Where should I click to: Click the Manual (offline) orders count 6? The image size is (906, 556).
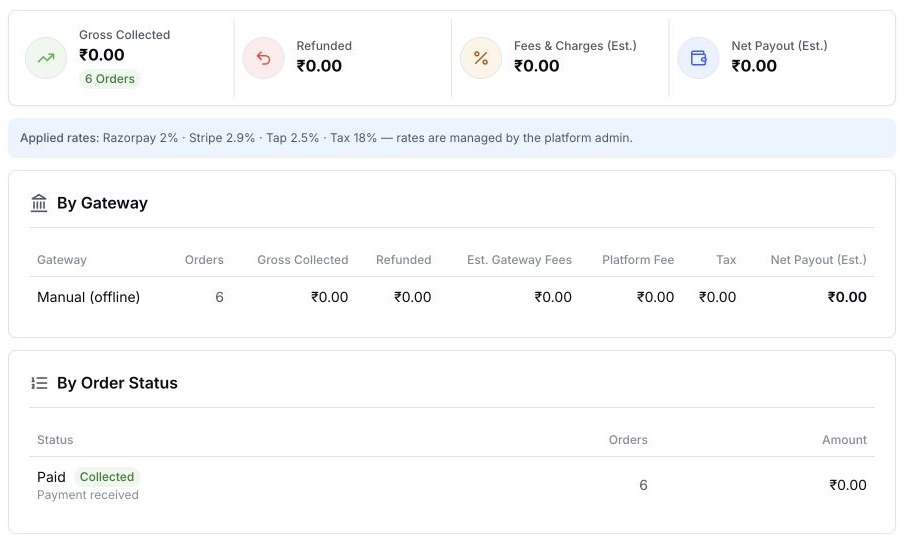pyautogui.click(x=219, y=297)
